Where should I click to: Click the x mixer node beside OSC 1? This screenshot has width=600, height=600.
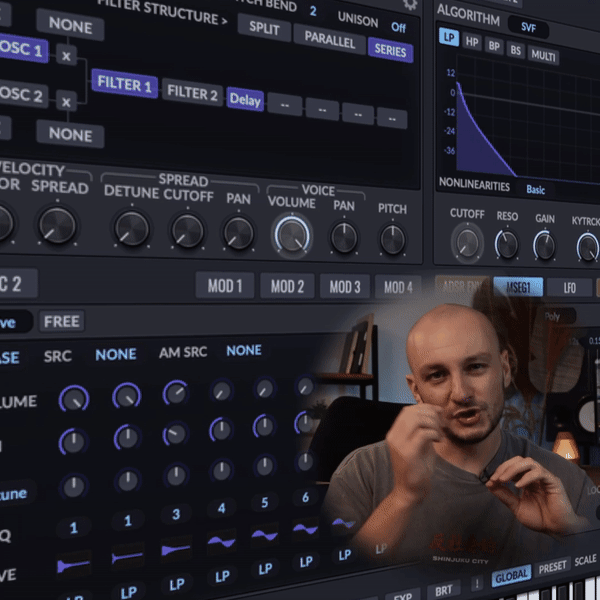click(x=66, y=55)
